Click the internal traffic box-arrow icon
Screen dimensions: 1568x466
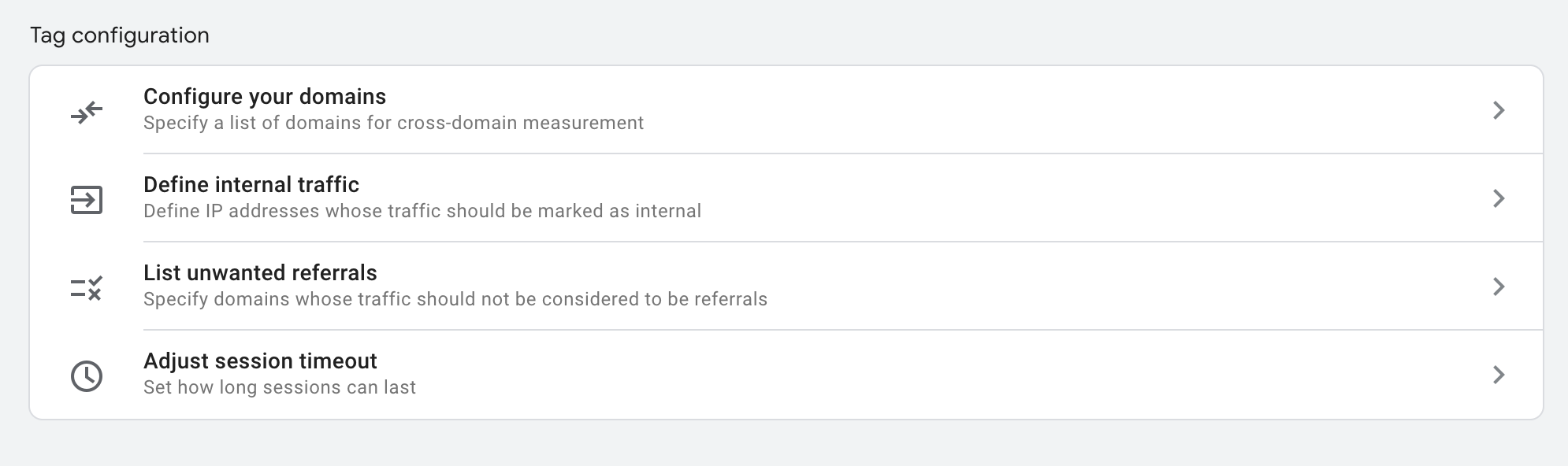[x=87, y=200]
